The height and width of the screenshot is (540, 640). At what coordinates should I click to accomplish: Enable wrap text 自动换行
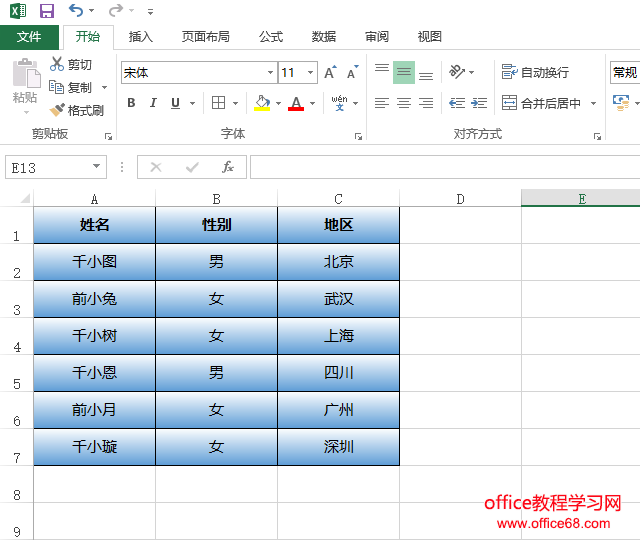(536, 72)
